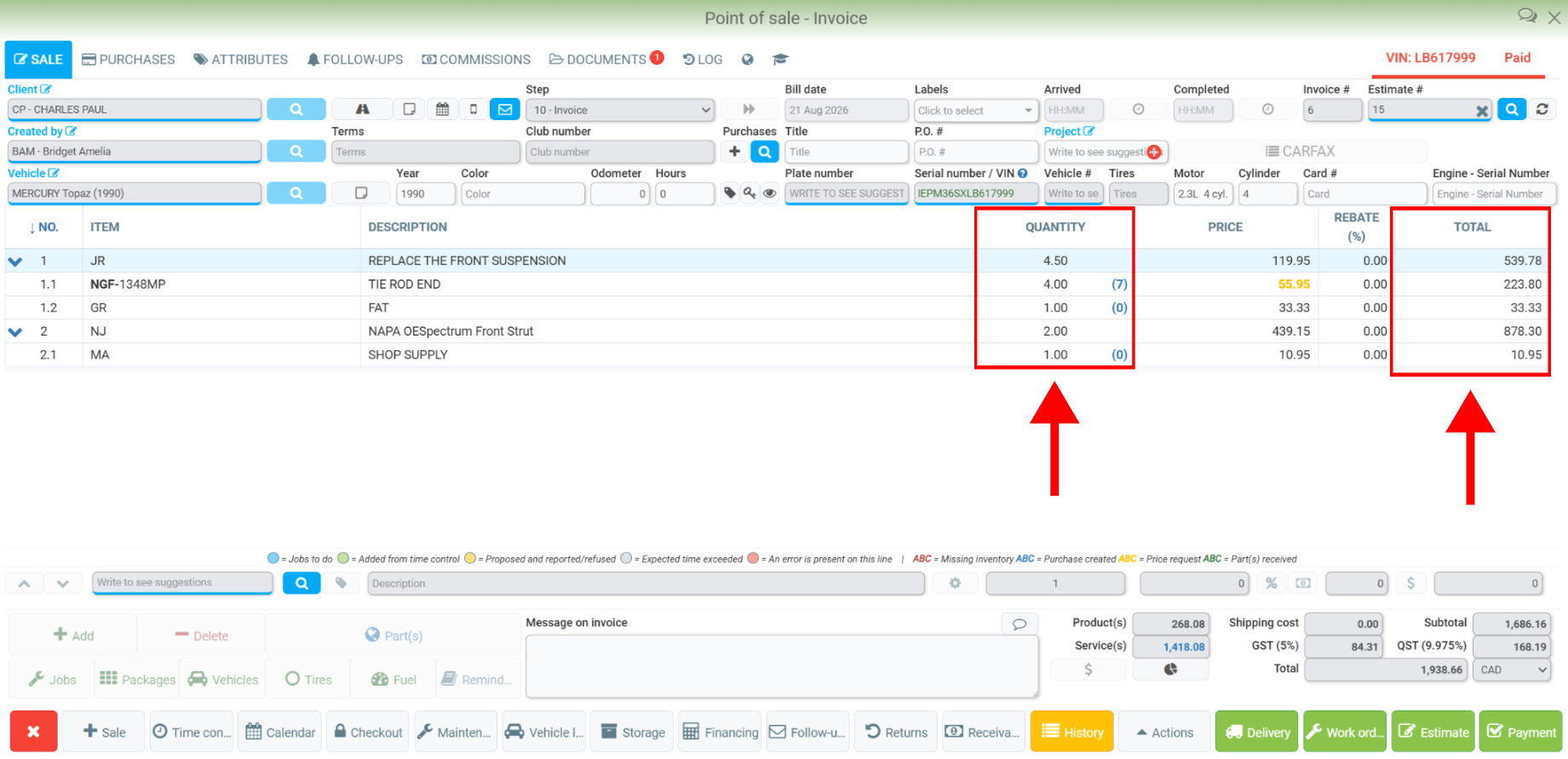This screenshot has height=759, width=1568.
Task: Click the mobile phone icon beside client
Action: click(474, 109)
